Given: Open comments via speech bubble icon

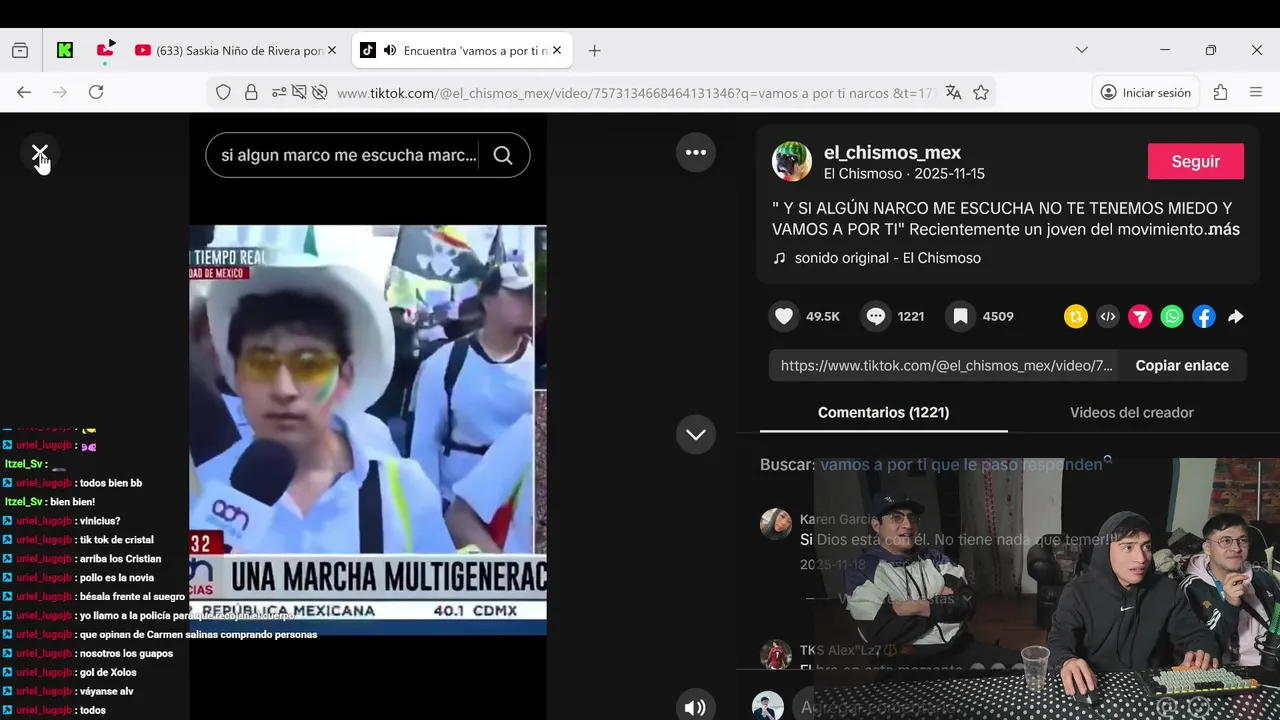Looking at the screenshot, I should click(876, 316).
